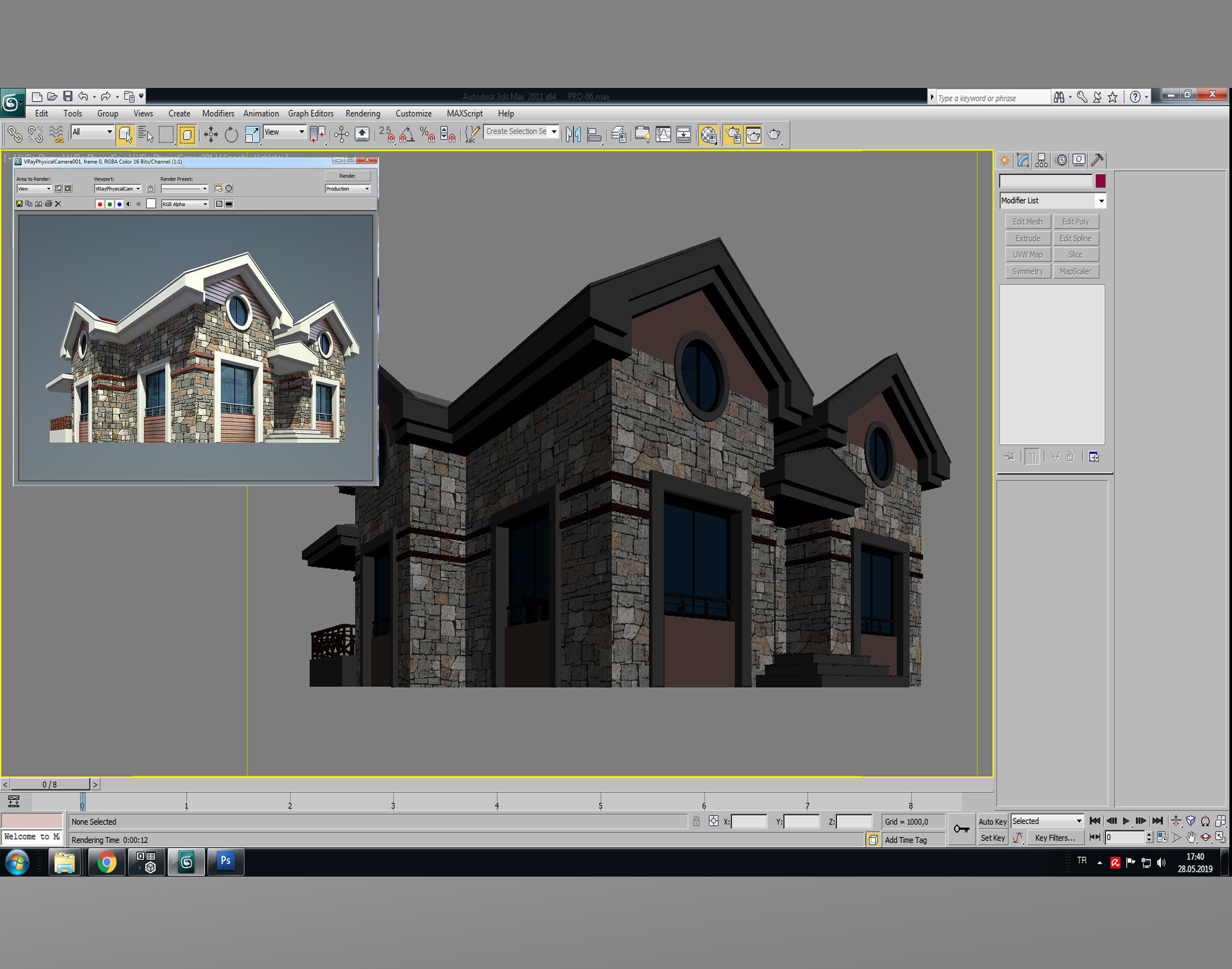Expand the Modifier List dropdown

[x=1052, y=200]
